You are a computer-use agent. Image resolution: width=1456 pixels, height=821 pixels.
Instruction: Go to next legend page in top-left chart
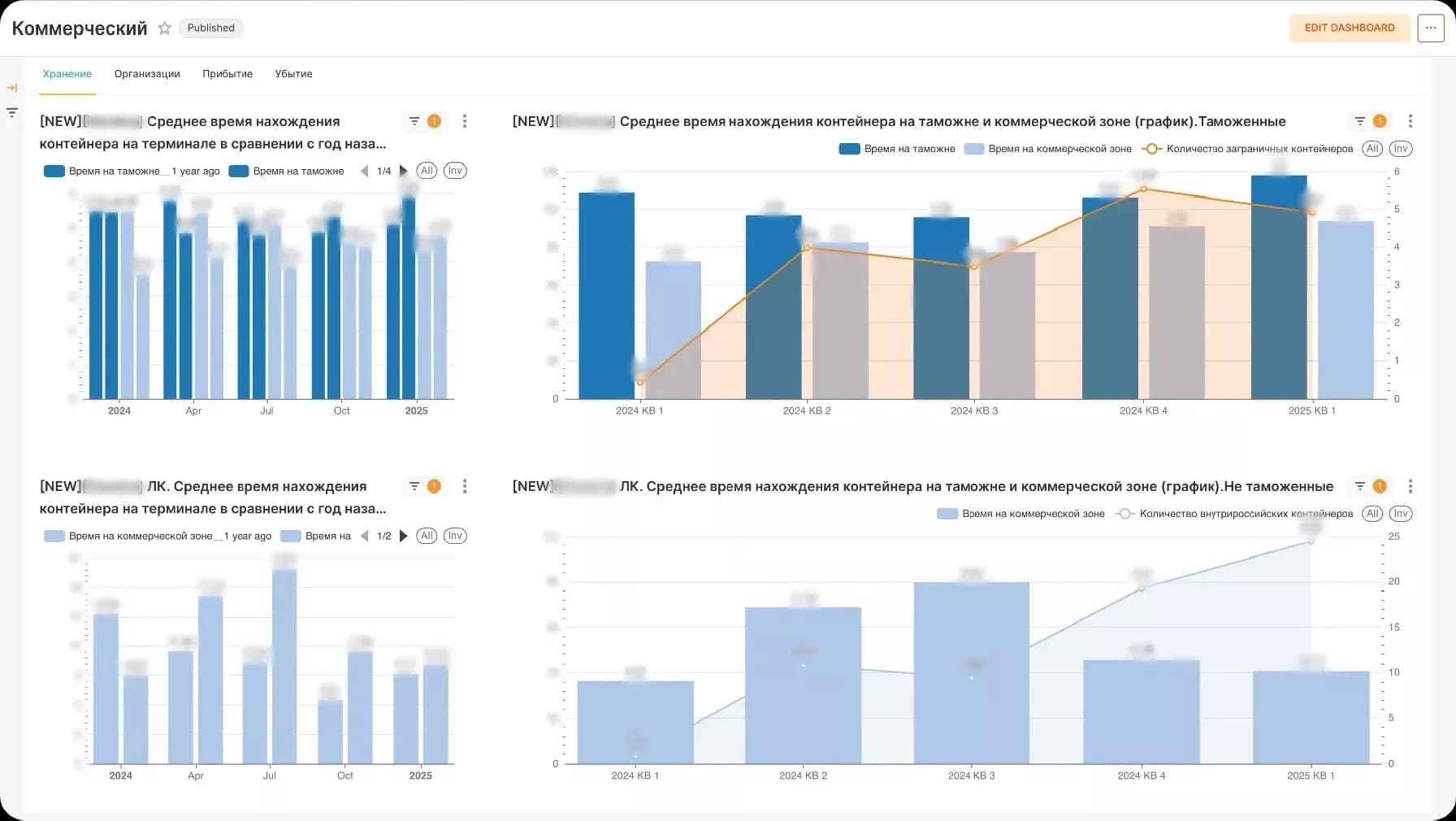[x=403, y=172]
